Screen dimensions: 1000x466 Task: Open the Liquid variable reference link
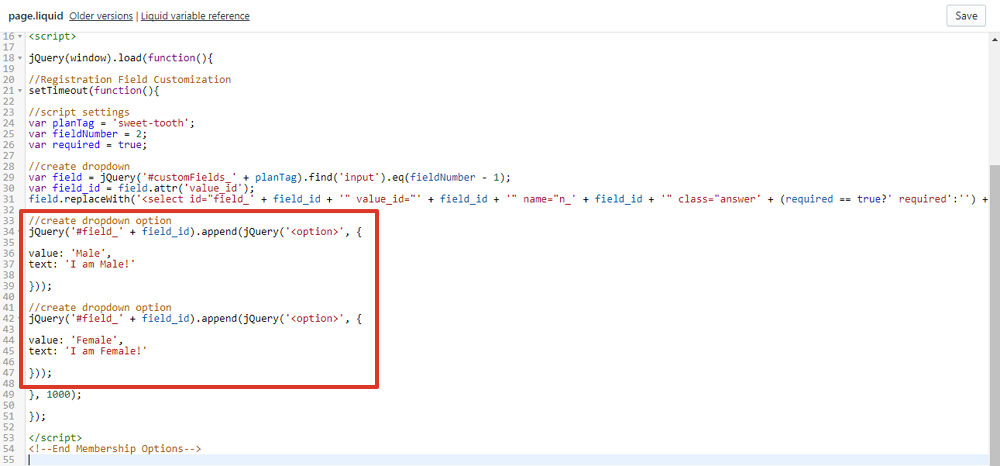pos(195,16)
